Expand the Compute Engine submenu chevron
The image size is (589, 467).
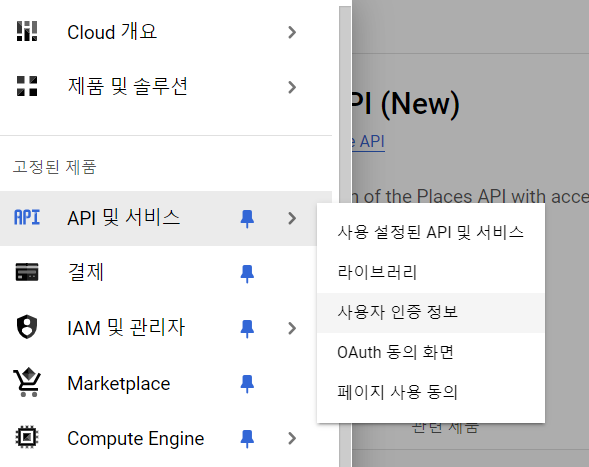tap(292, 438)
